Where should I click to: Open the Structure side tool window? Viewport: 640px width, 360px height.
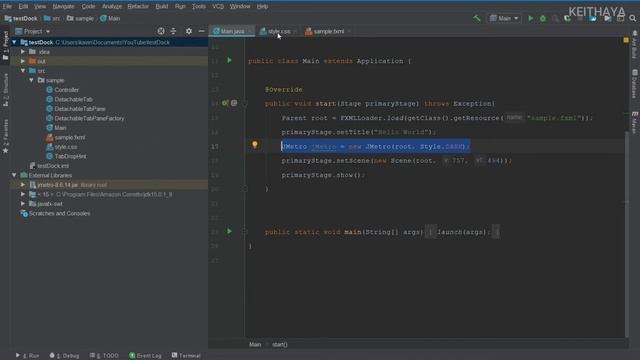click(x=5, y=90)
